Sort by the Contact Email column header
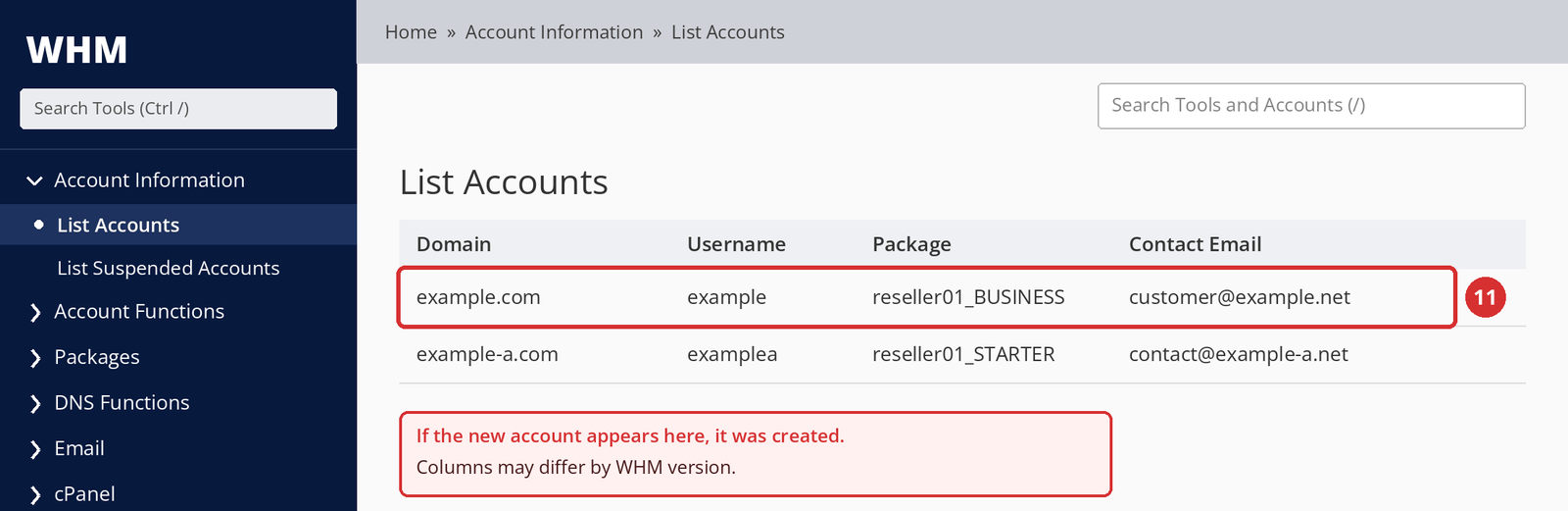 1195,244
